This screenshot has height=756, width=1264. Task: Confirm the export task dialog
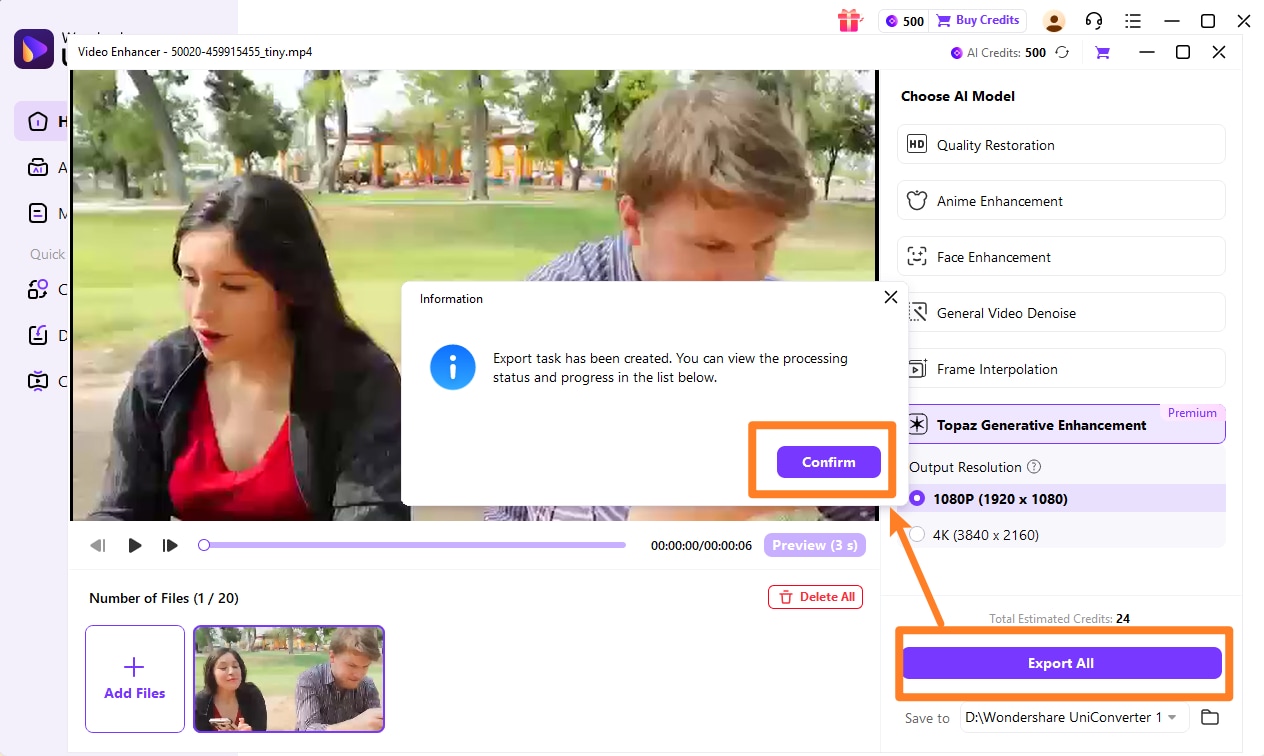pos(828,461)
